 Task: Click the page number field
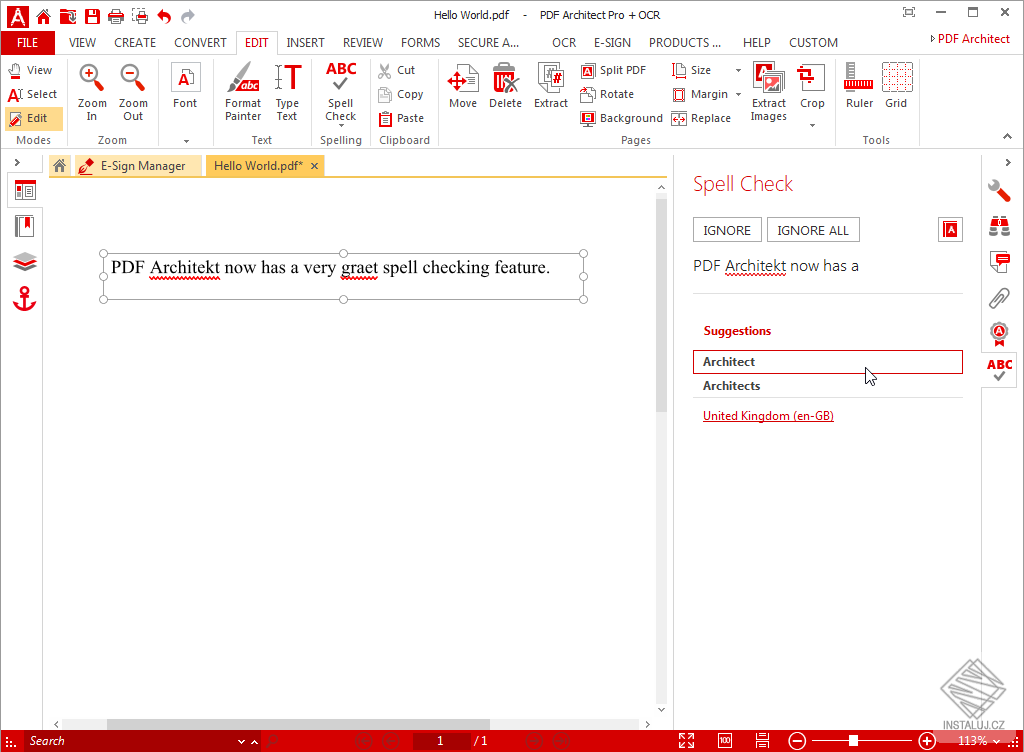tap(441, 740)
